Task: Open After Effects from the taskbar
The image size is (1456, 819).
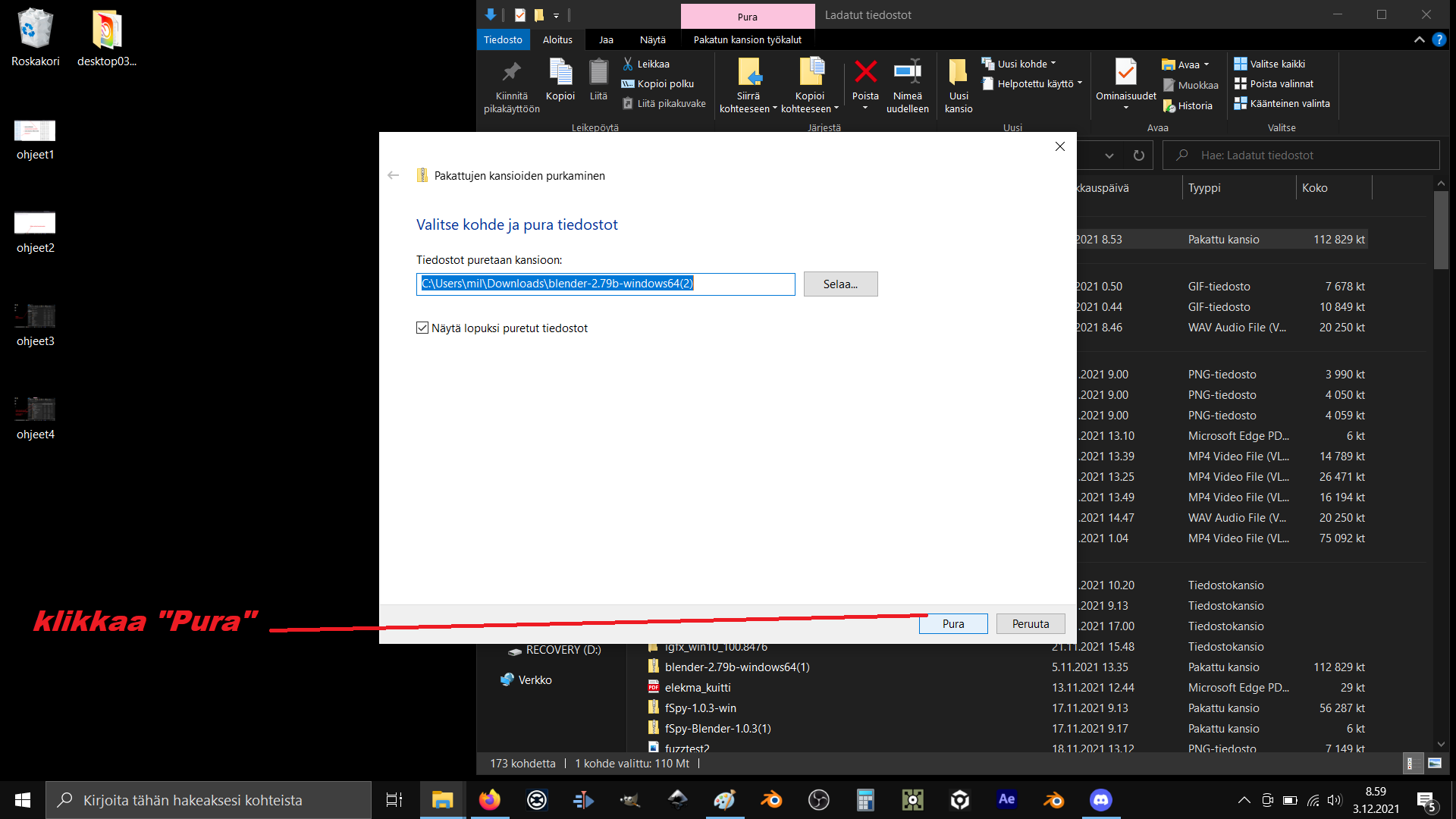Action: [x=1006, y=800]
